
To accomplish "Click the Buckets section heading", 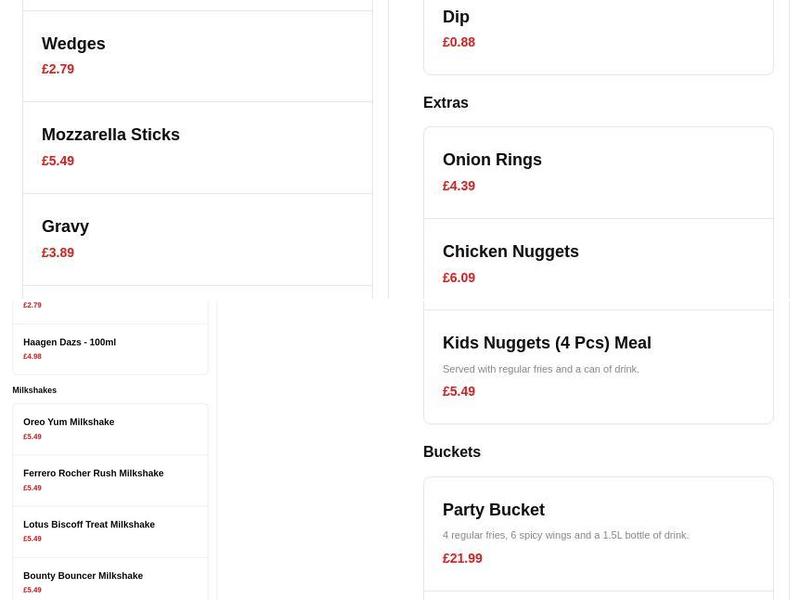I will [x=452, y=451].
